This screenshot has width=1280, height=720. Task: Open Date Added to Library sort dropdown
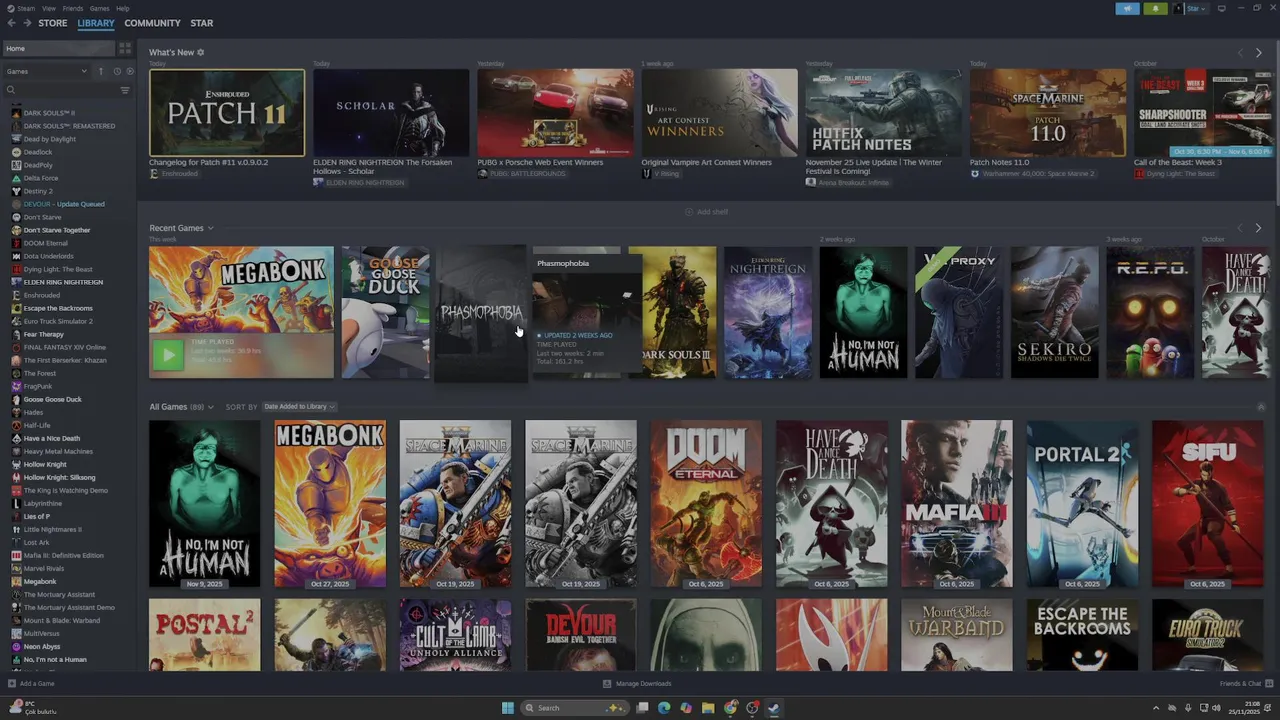299,407
